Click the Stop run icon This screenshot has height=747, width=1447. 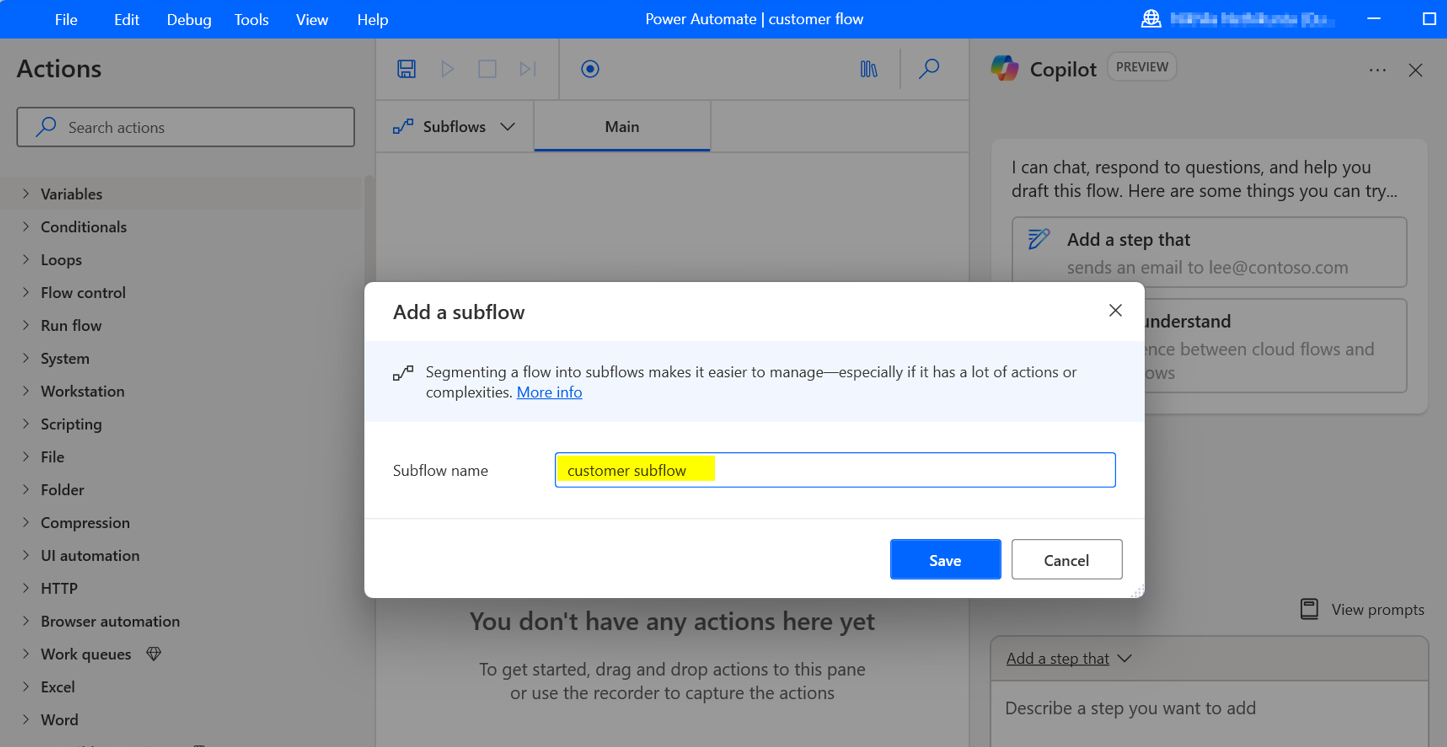coord(487,68)
